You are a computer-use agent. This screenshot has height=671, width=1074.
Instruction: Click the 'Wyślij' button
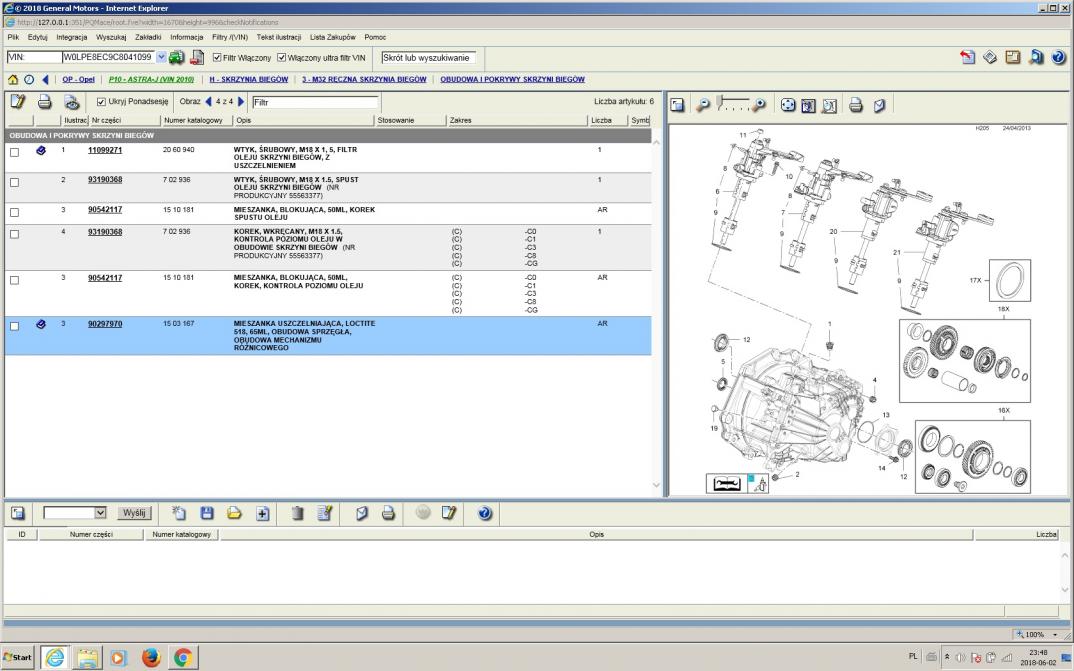[133, 513]
